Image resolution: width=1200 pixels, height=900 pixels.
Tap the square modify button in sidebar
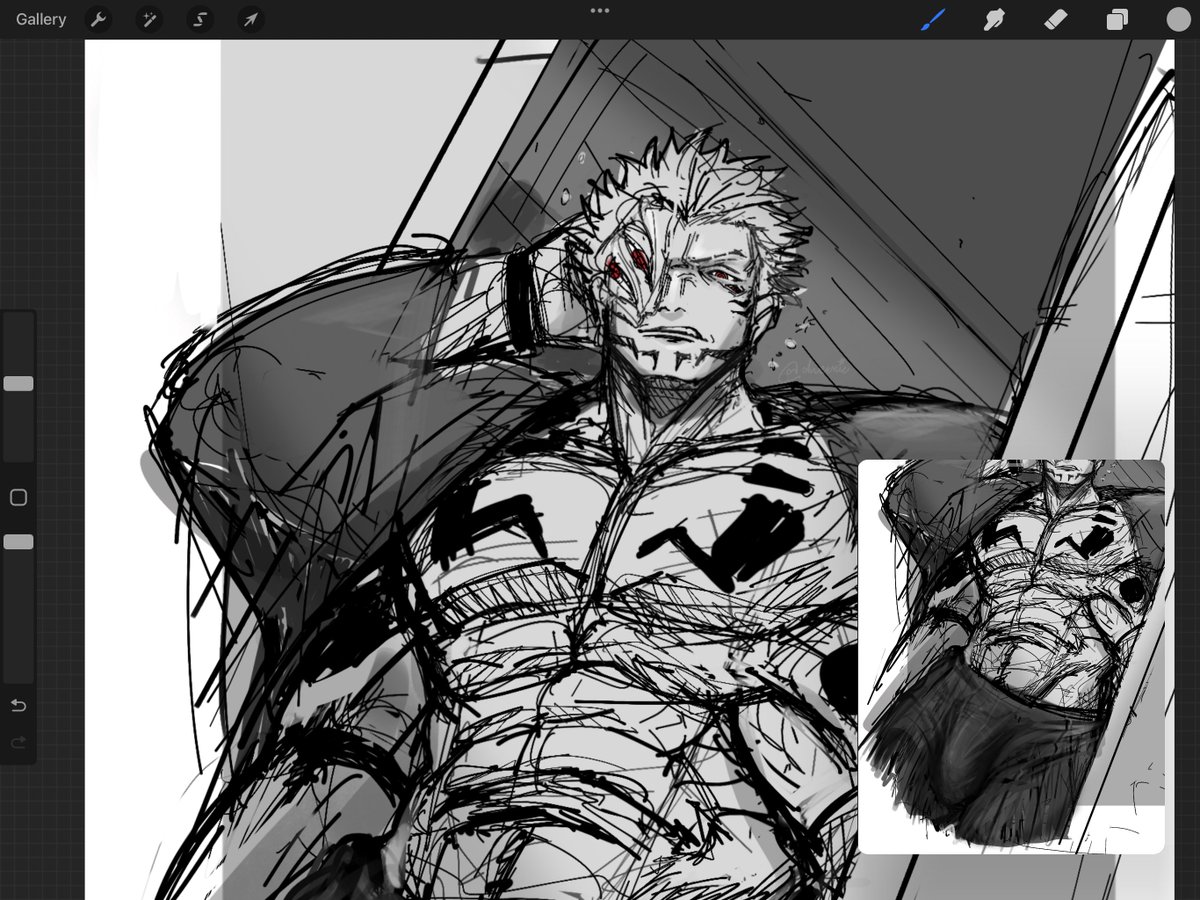(18, 497)
